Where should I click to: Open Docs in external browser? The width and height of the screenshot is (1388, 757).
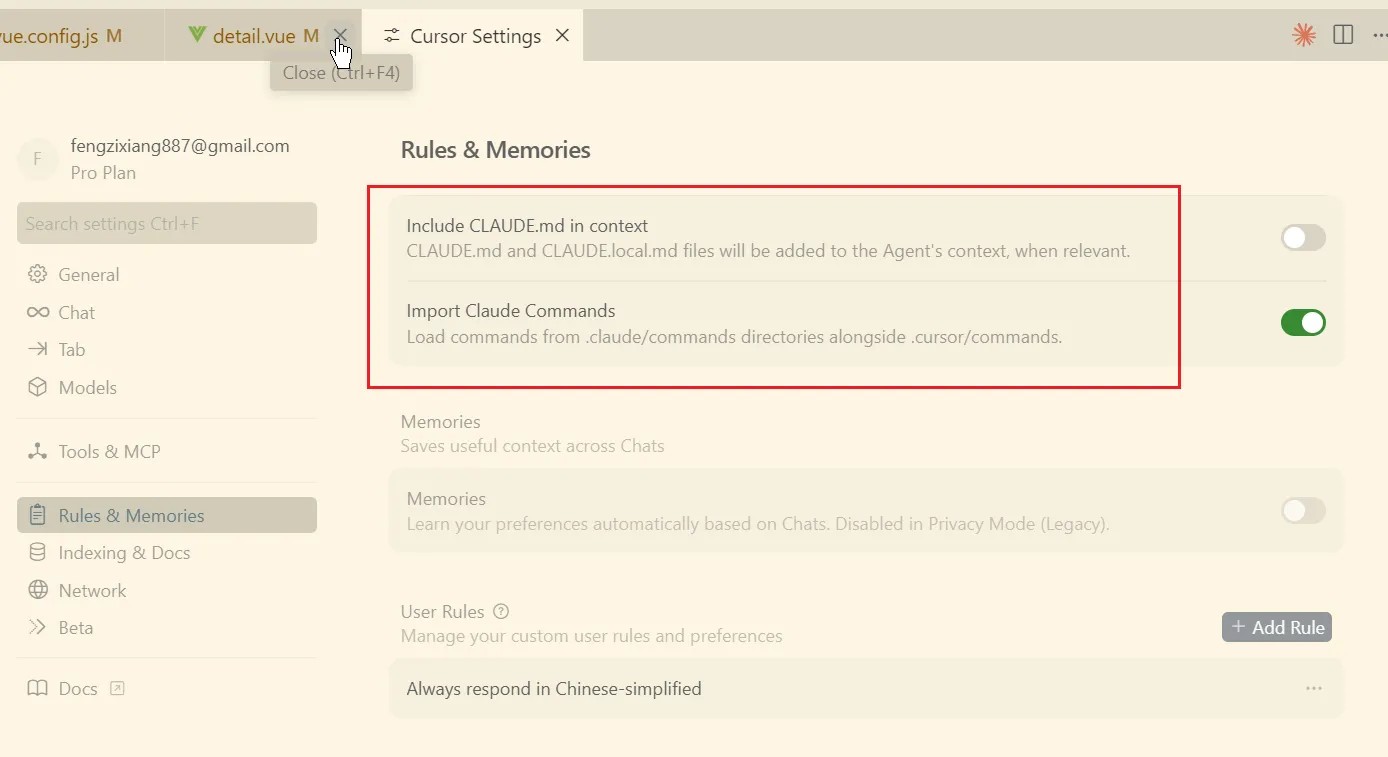[117, 688]
